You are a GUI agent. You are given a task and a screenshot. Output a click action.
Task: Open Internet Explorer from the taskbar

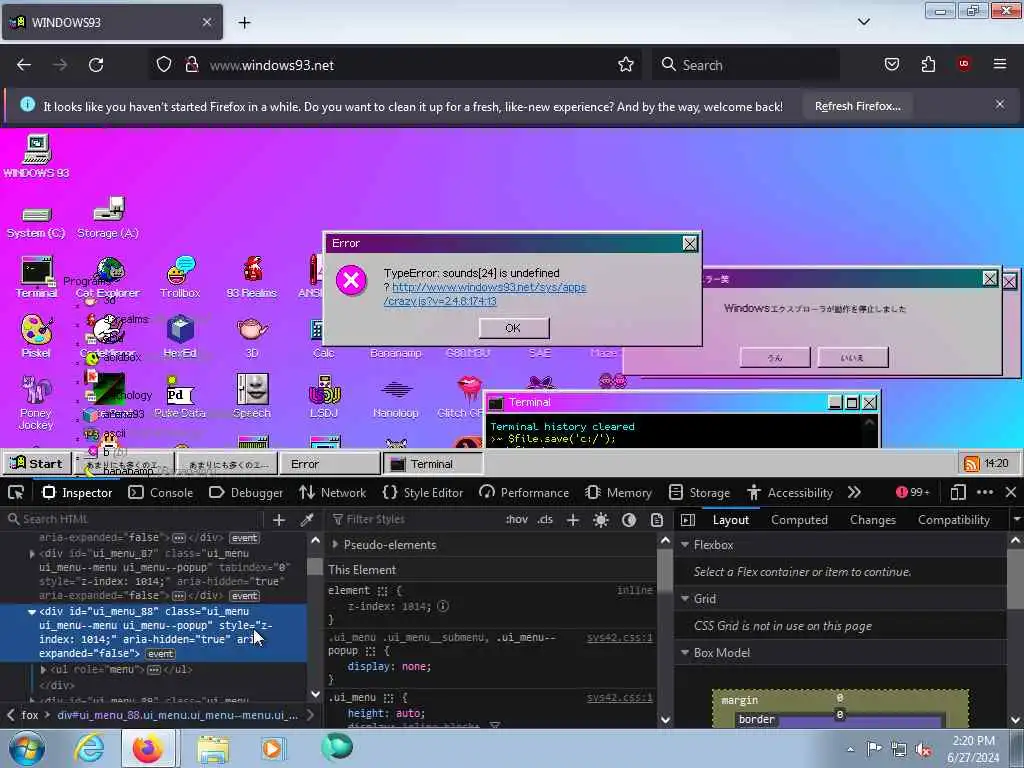point(89,748)
